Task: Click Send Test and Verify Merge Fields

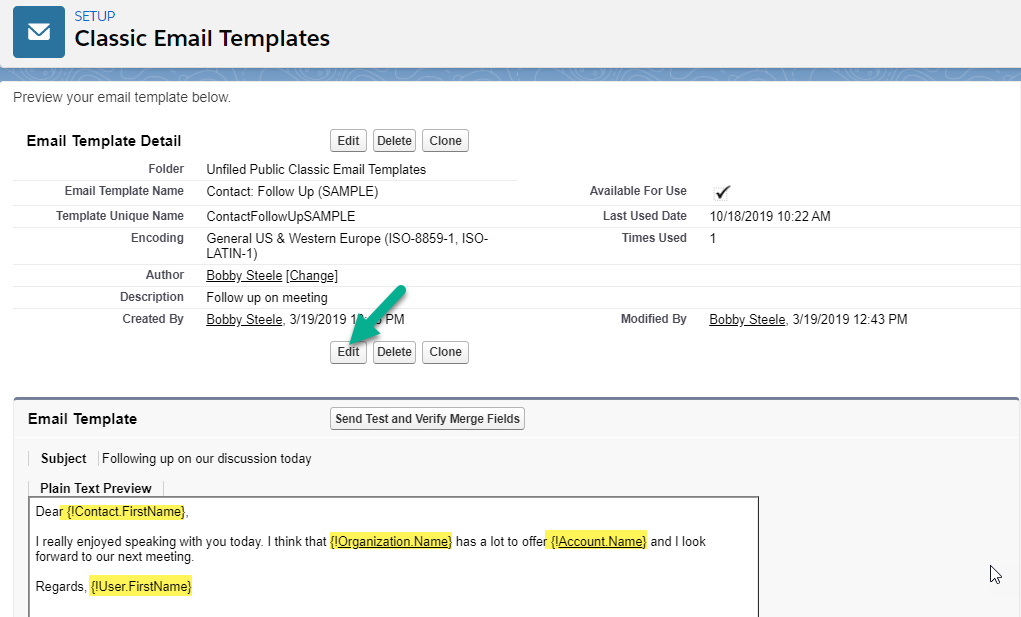Action: tap(427, 418)
